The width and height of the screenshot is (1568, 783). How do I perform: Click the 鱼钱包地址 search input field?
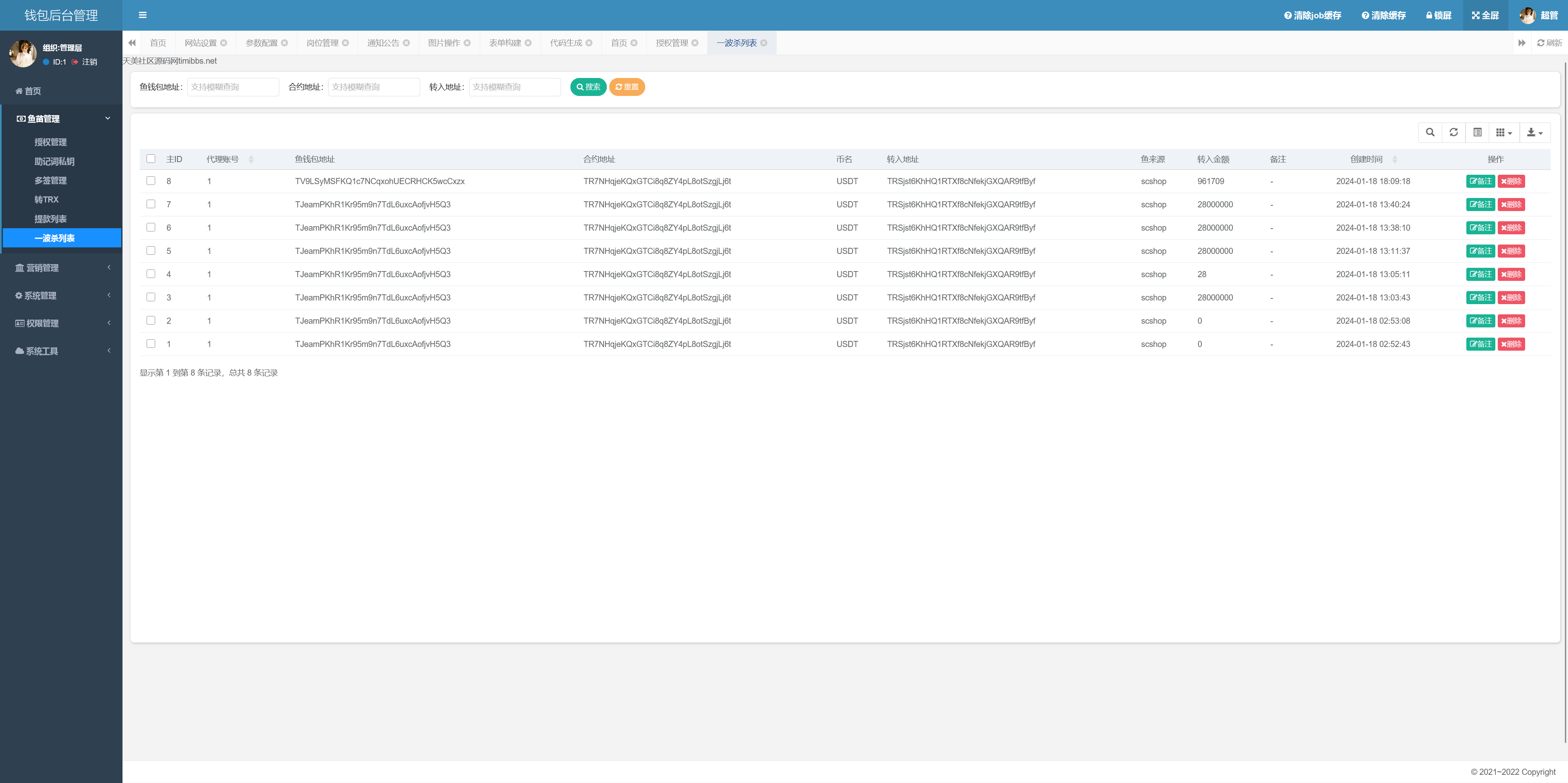233,87
